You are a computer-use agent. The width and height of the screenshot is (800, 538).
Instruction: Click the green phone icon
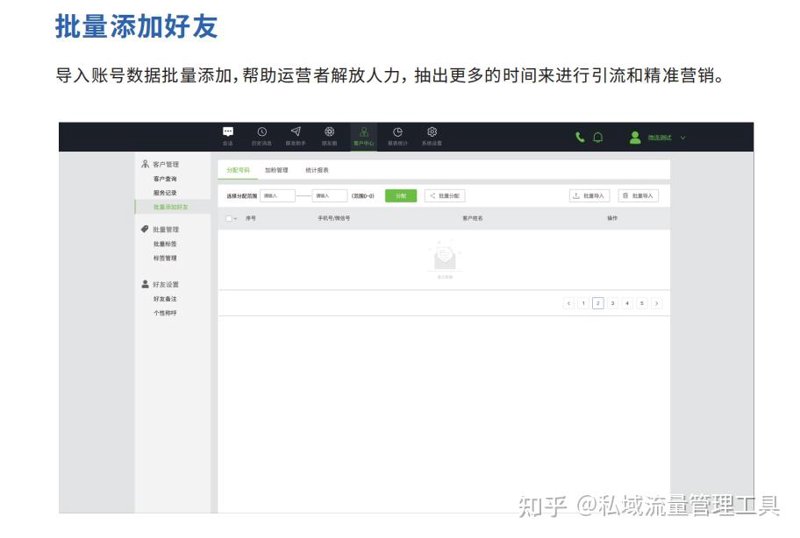point(580,137)
